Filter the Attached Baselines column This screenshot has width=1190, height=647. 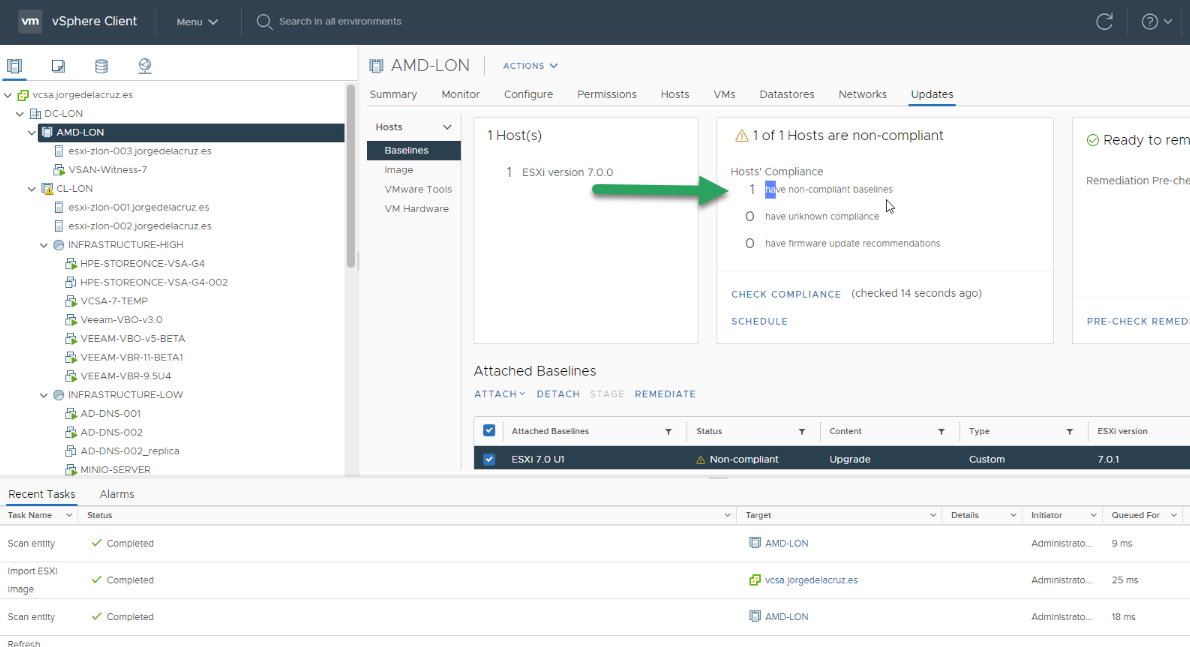tap(669, 432)
